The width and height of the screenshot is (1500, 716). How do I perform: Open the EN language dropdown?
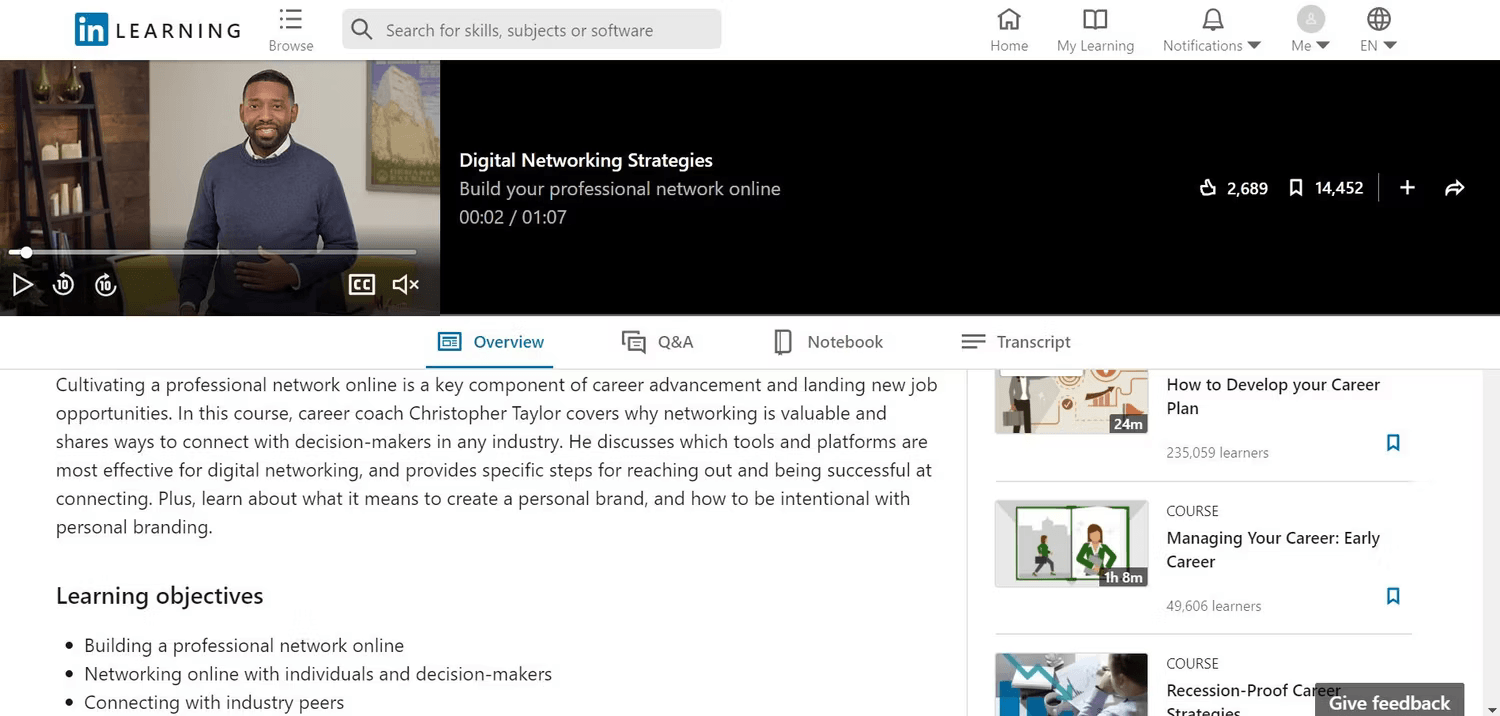[1378, 30]
